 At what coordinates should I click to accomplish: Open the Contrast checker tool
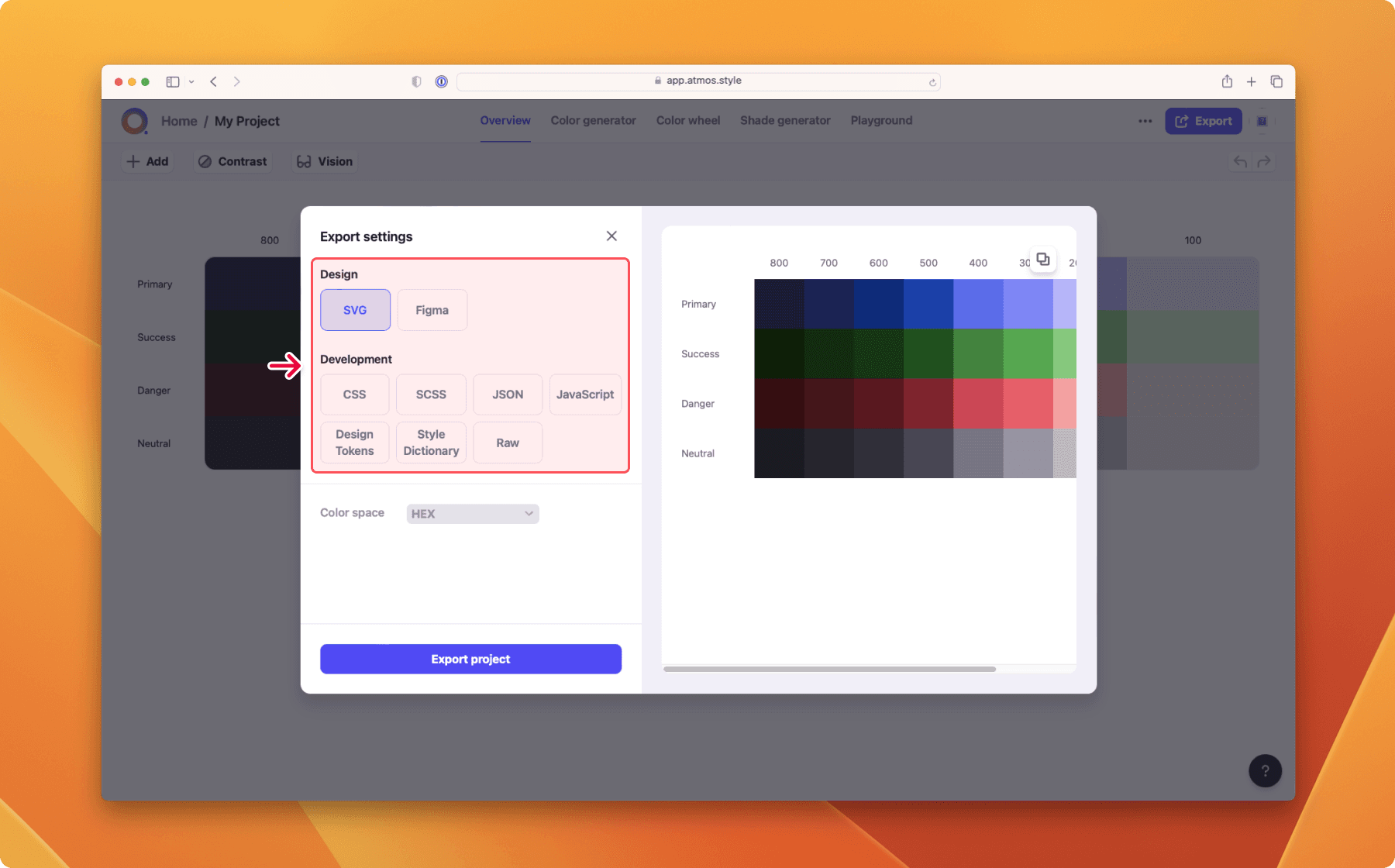[232, 161]
